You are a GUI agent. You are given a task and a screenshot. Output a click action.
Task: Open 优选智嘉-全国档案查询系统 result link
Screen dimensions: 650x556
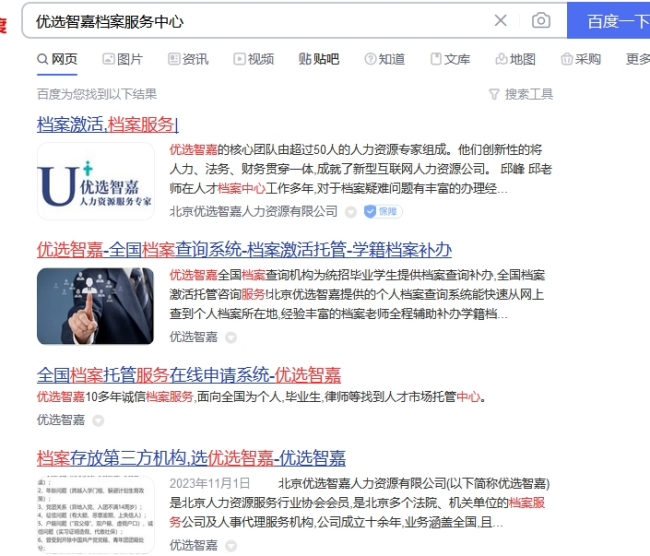click(244, 250)
